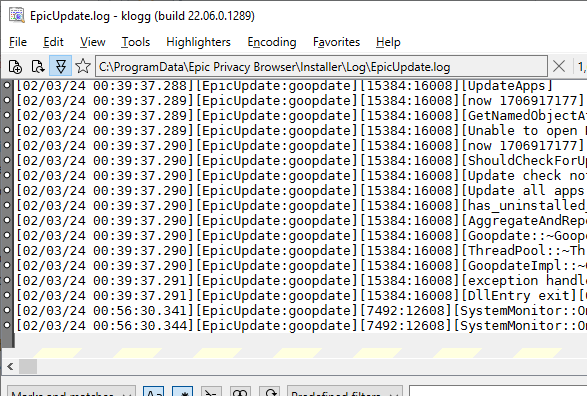This screenshot has width=587, height=396.
Task: Click the search text field
Action: tap(498, 391)
